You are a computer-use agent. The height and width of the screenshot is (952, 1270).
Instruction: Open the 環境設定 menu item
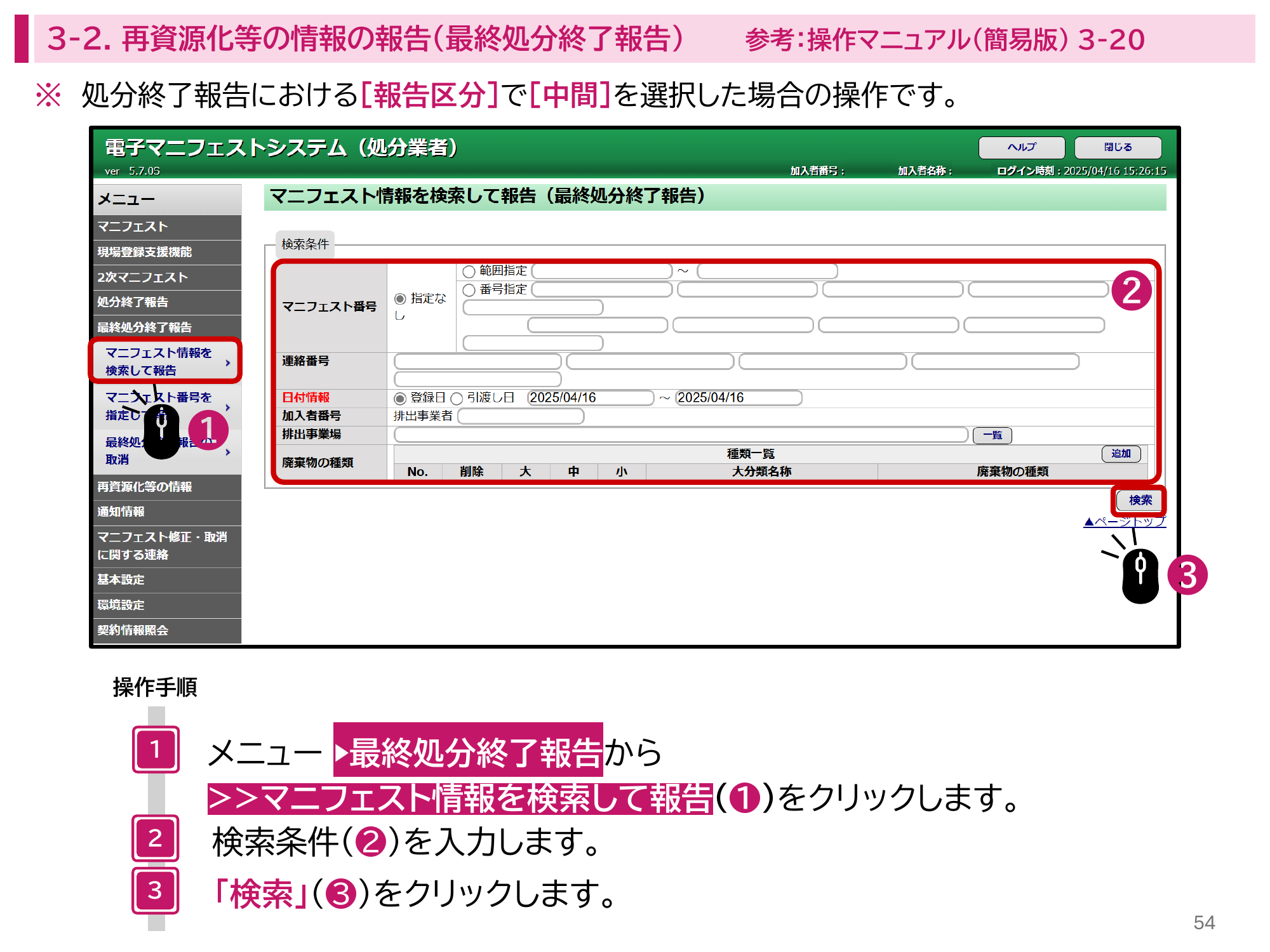167,605
